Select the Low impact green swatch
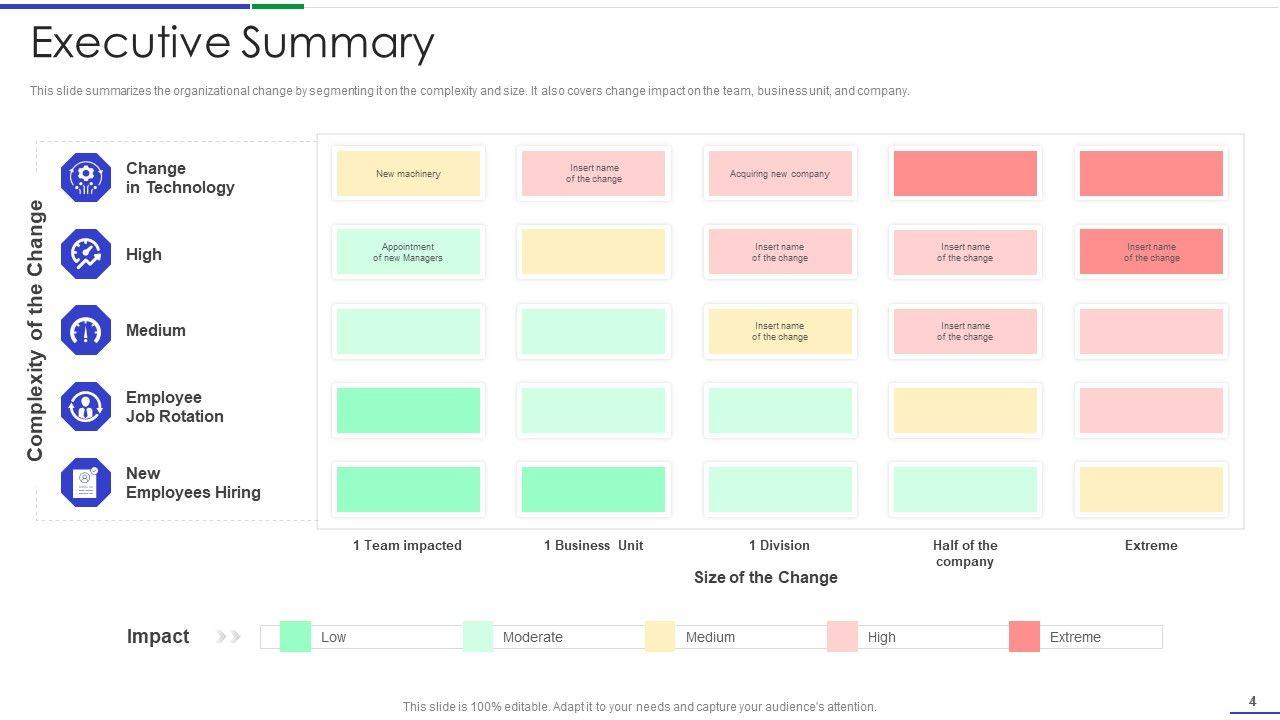The height and width of the screenshot is (720, 1280). click(295, 637)
